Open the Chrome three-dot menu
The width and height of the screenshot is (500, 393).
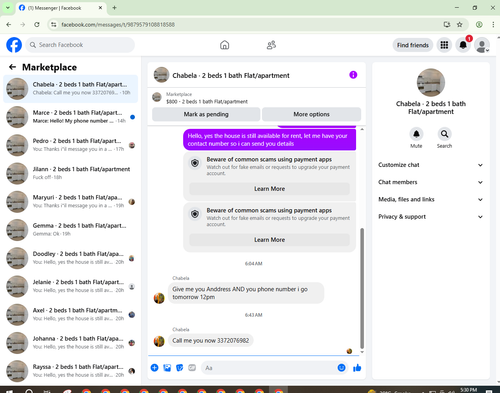click(x=493, y=24)
